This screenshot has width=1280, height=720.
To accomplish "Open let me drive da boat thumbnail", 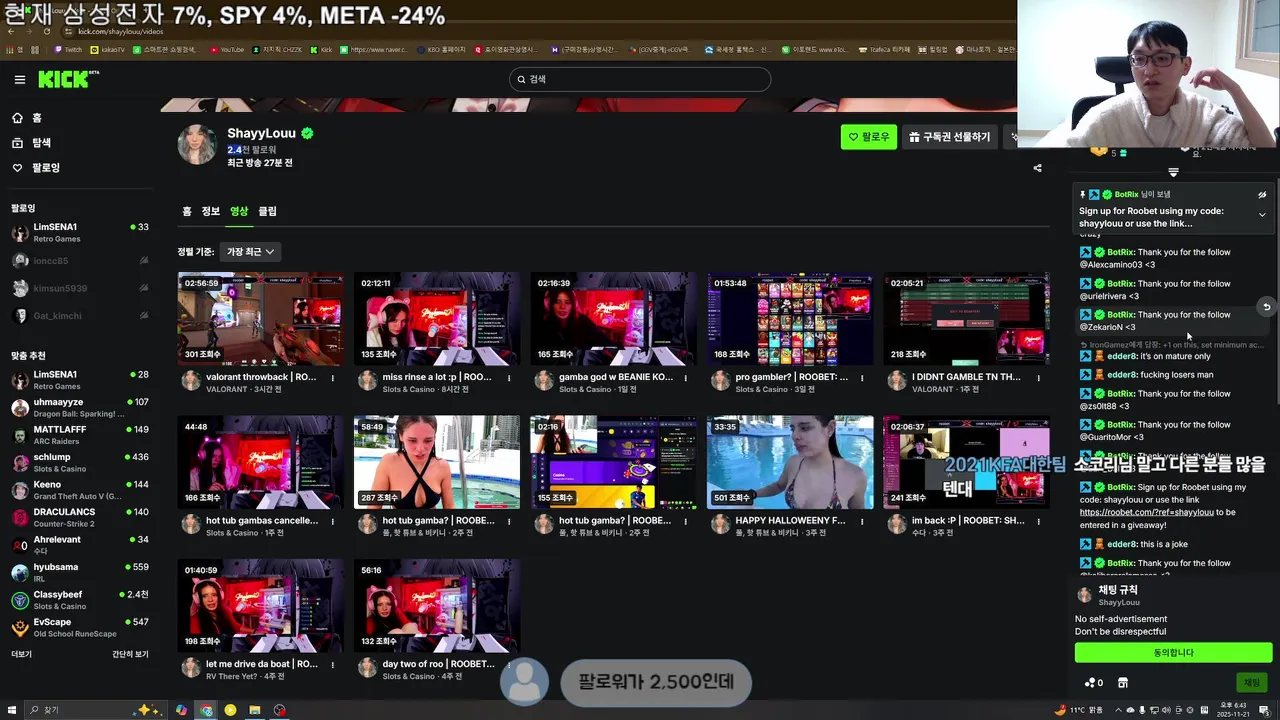I will [260, 606].
